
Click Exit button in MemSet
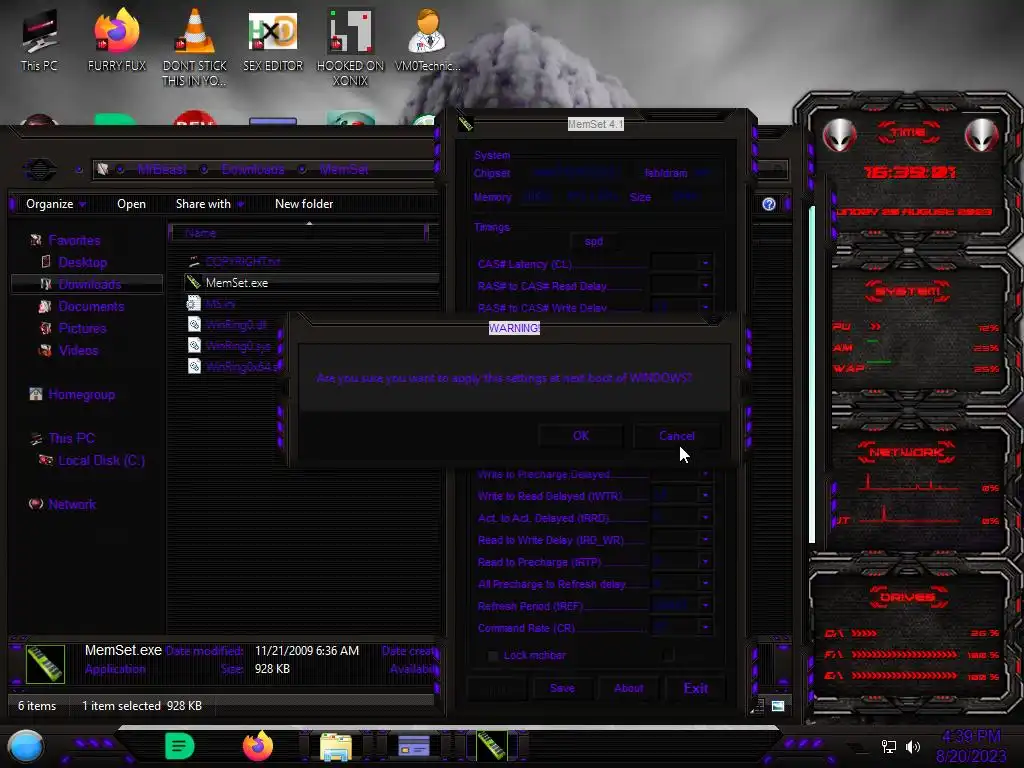(x=696, y=688)
